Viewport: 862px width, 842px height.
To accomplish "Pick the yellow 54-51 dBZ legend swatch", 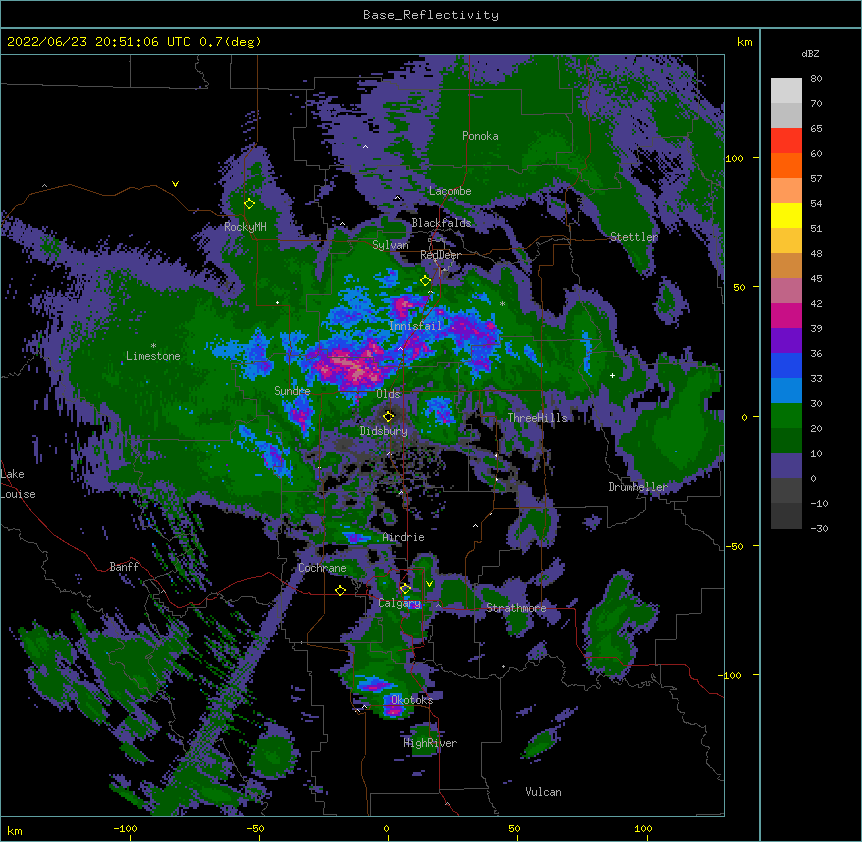I will [786, 215].
